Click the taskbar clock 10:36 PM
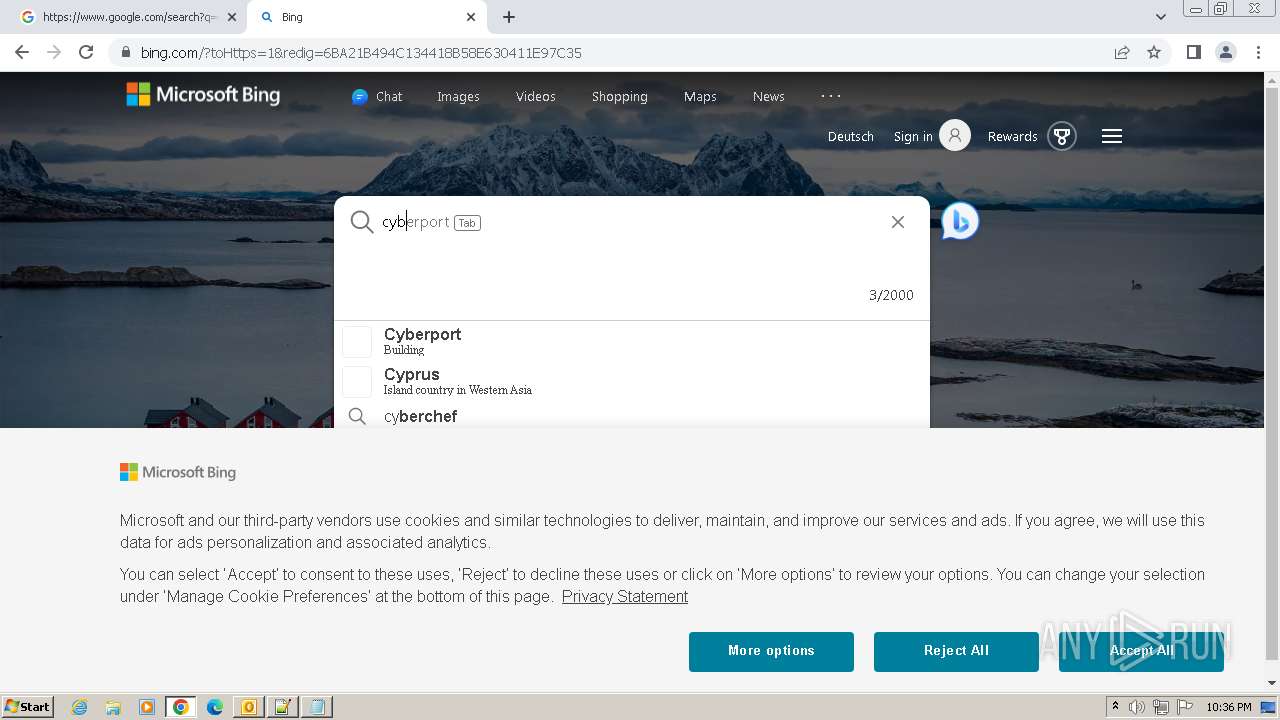Viewport: 1280px width, 720px height. pos(1229,707)
